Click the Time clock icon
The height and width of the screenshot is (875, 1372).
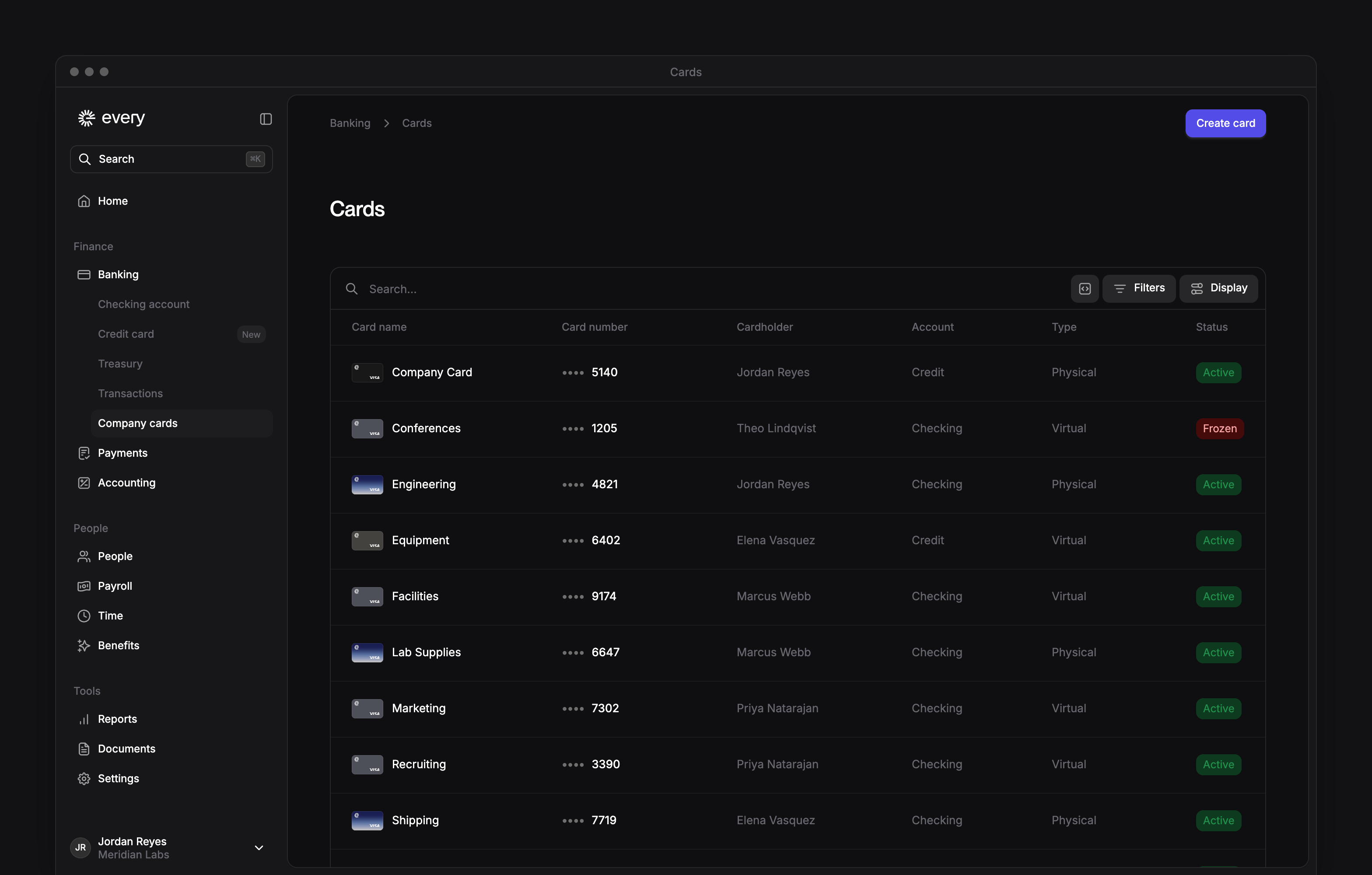point(84,615)
